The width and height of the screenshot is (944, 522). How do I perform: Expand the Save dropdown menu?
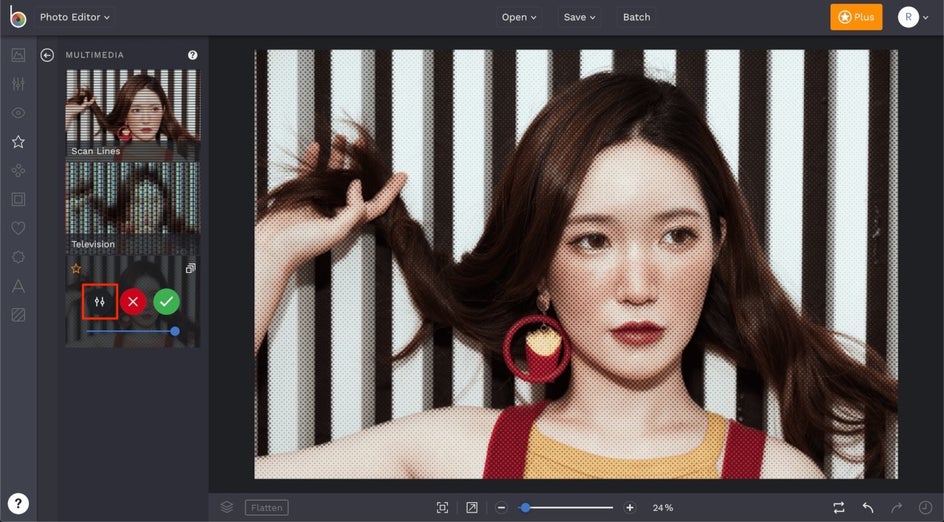coord(579,17)
